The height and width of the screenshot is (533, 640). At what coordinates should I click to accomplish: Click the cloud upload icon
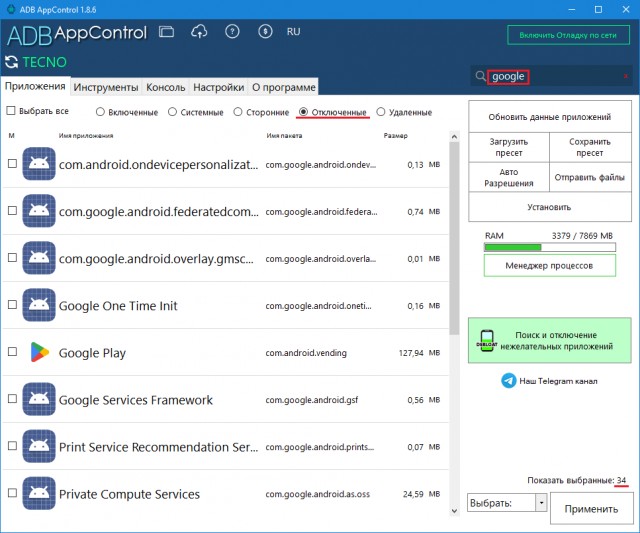click(198, 33)
